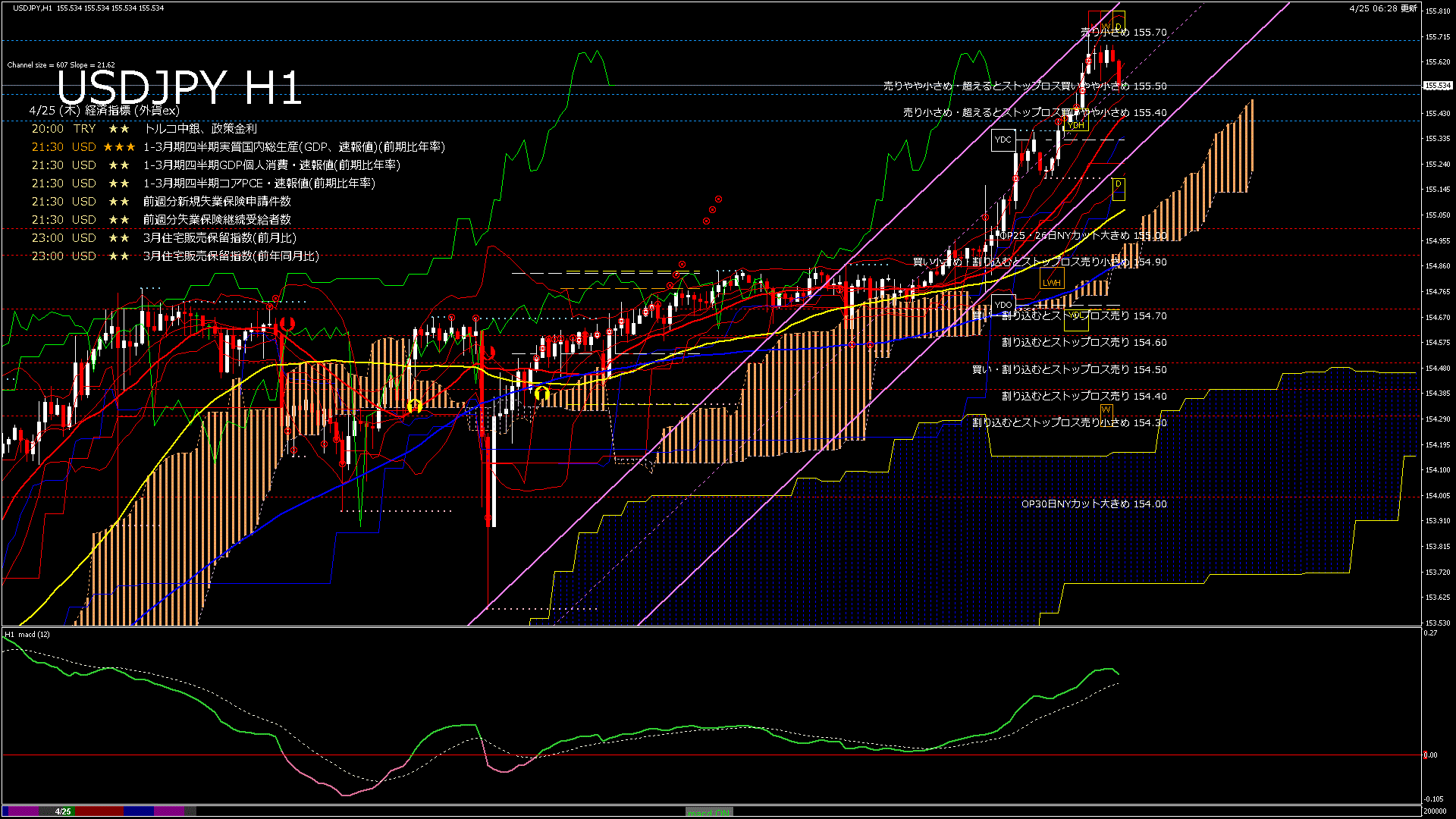Click the dark red session color block
1456x819 pixels.
pyautogui.click(x=99, y=811)
